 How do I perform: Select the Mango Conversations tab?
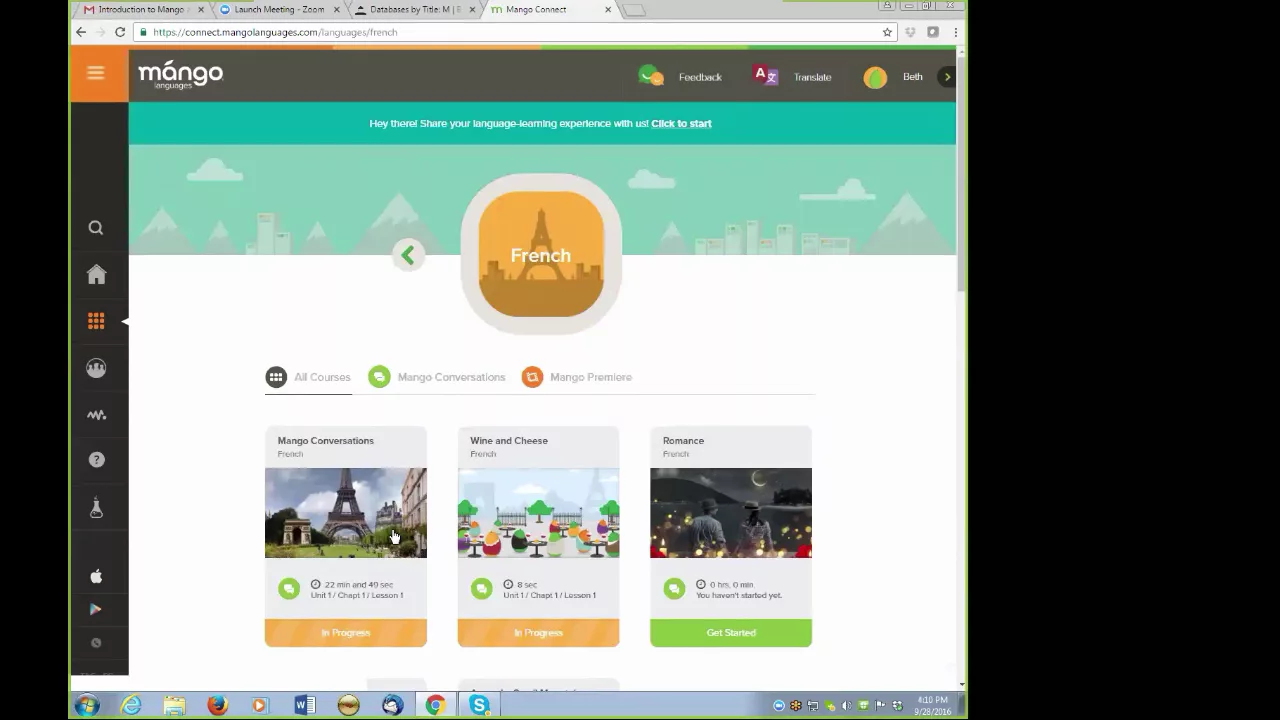(437, 377)
